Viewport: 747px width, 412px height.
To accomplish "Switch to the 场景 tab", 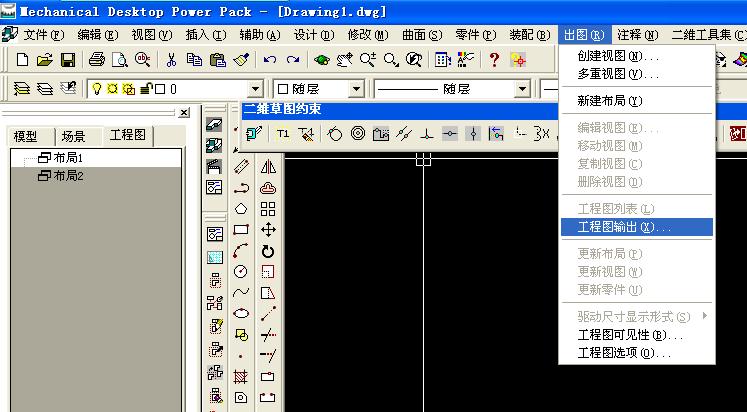I will pos(73,137).
